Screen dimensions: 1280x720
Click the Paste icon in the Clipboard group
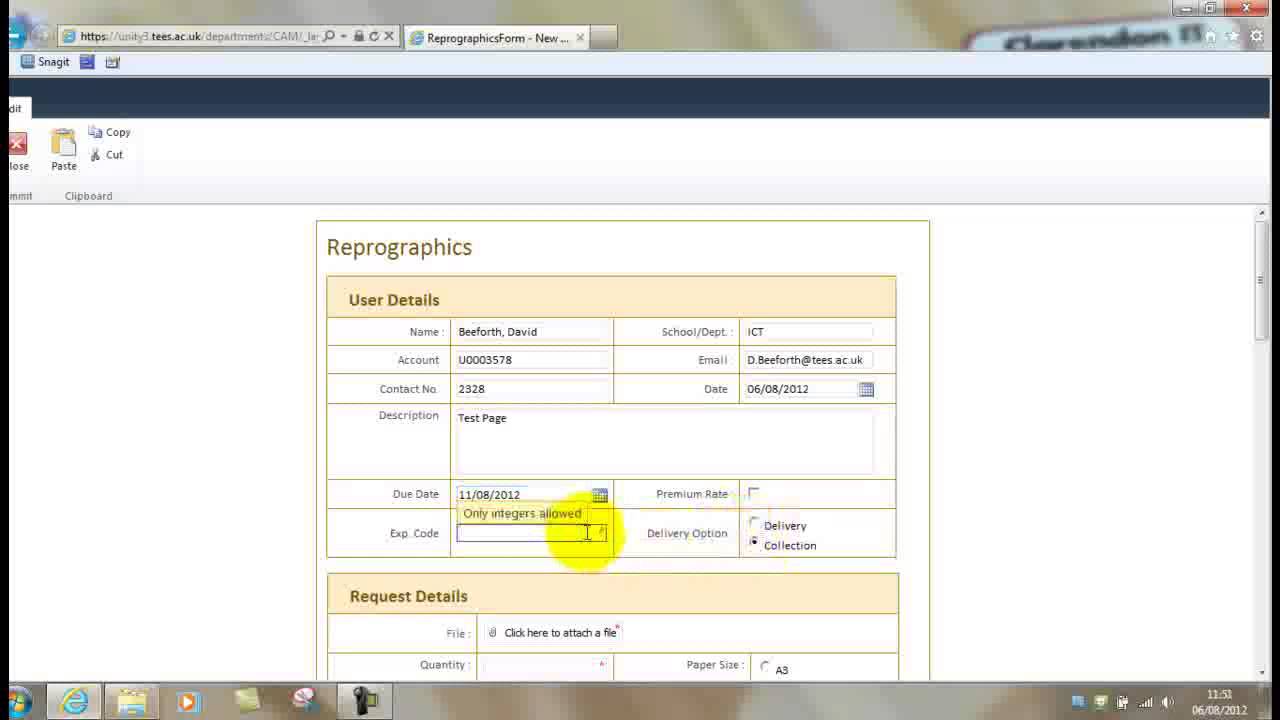point(64,143)
